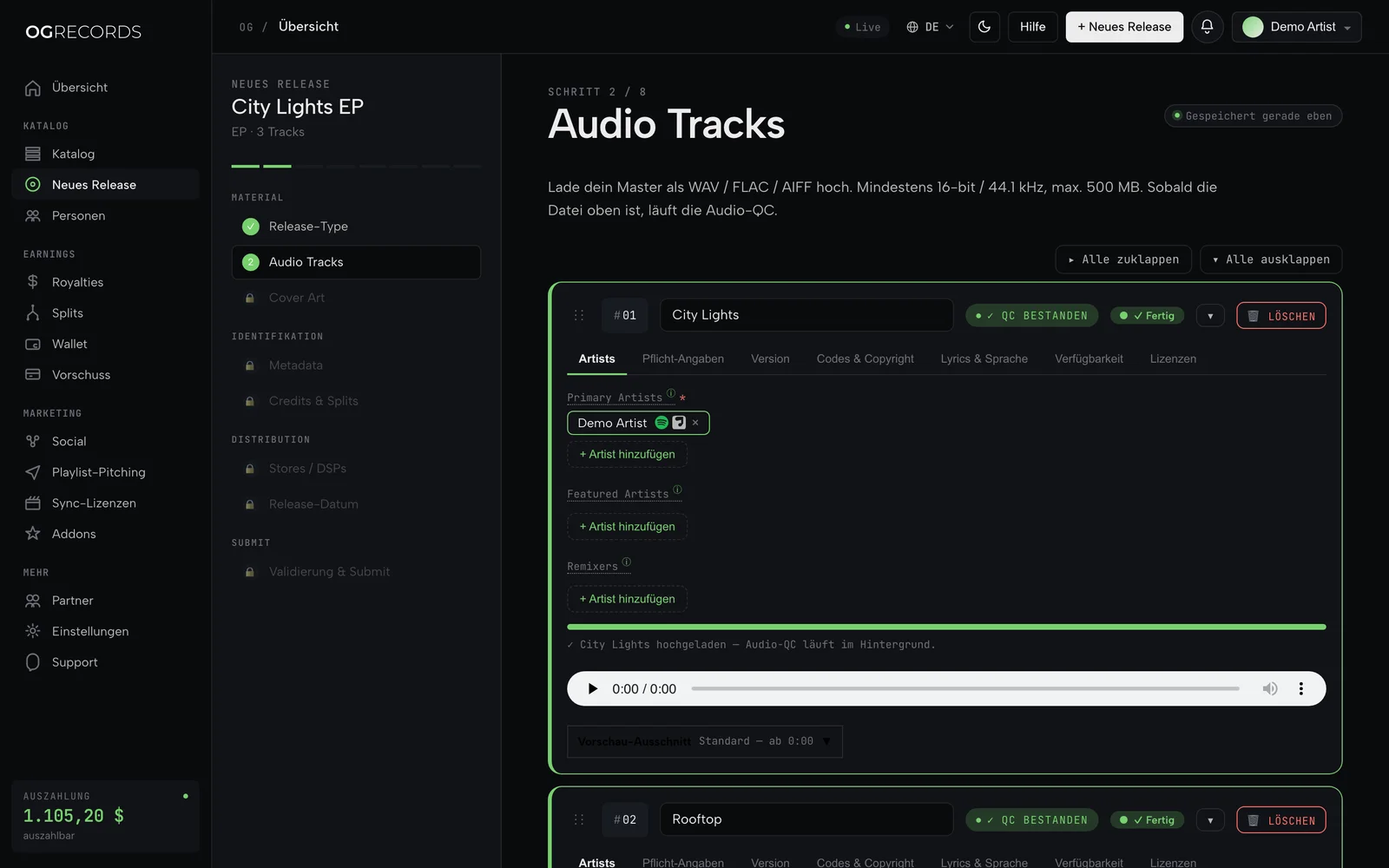Image resolution: width=1389 pixels, height=868 pixels.
Task: Click the Spotify icon on Demo Artist chip
Action: pos(662,423)
